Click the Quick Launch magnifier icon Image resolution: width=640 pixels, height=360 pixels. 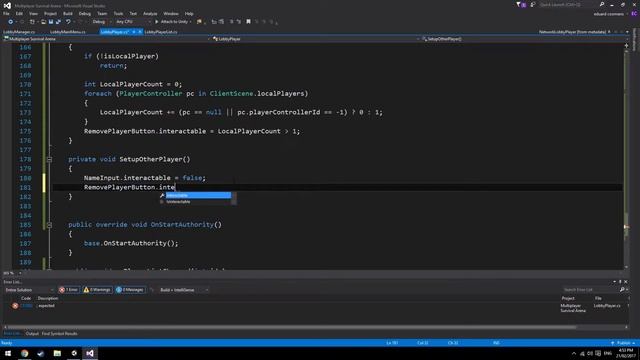click(x=602, y=4)
